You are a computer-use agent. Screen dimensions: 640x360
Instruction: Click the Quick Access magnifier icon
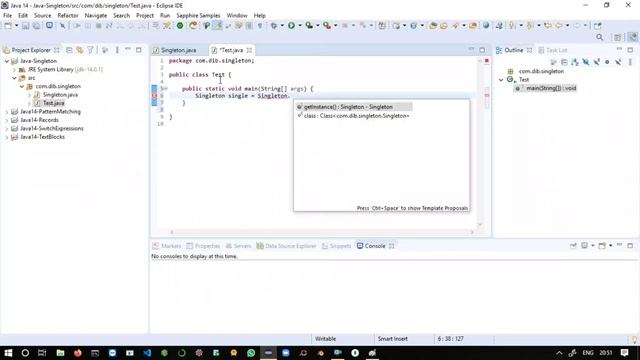[x=600, y=37]
